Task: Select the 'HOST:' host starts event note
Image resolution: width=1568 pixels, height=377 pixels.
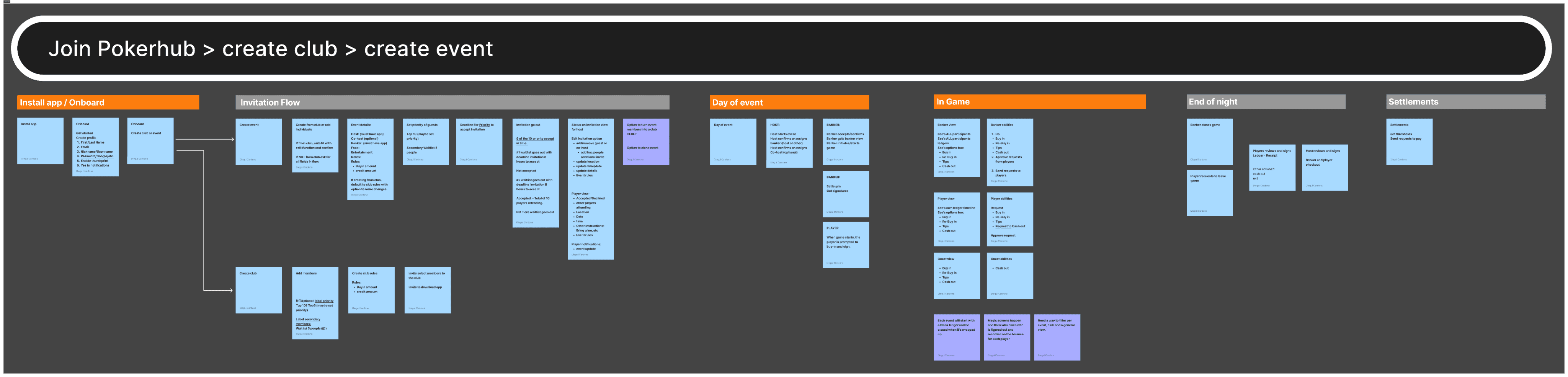Action: (789, 143)
